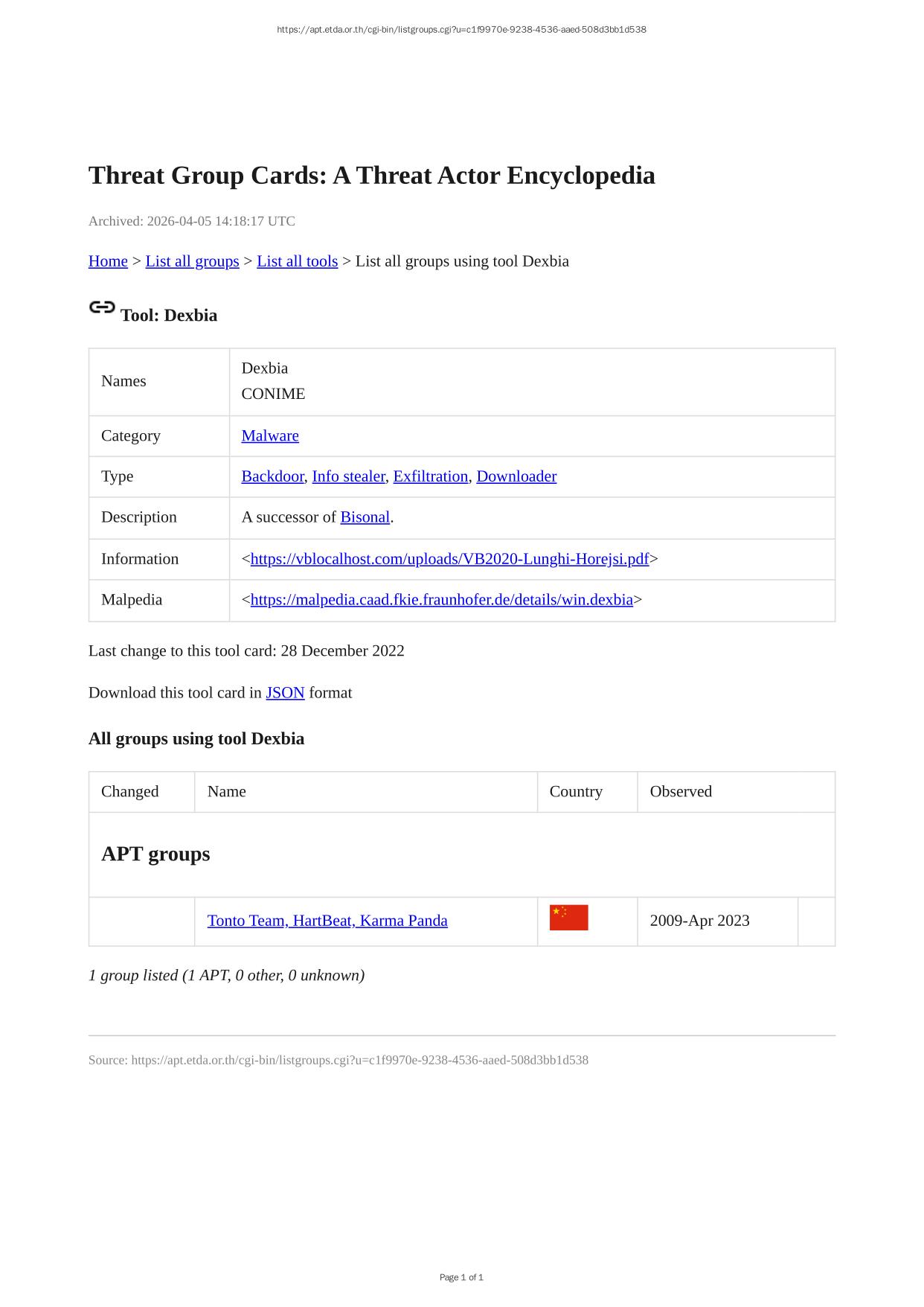
Task: Go to the Home breadcrumb link
Action: click(108, 261)
